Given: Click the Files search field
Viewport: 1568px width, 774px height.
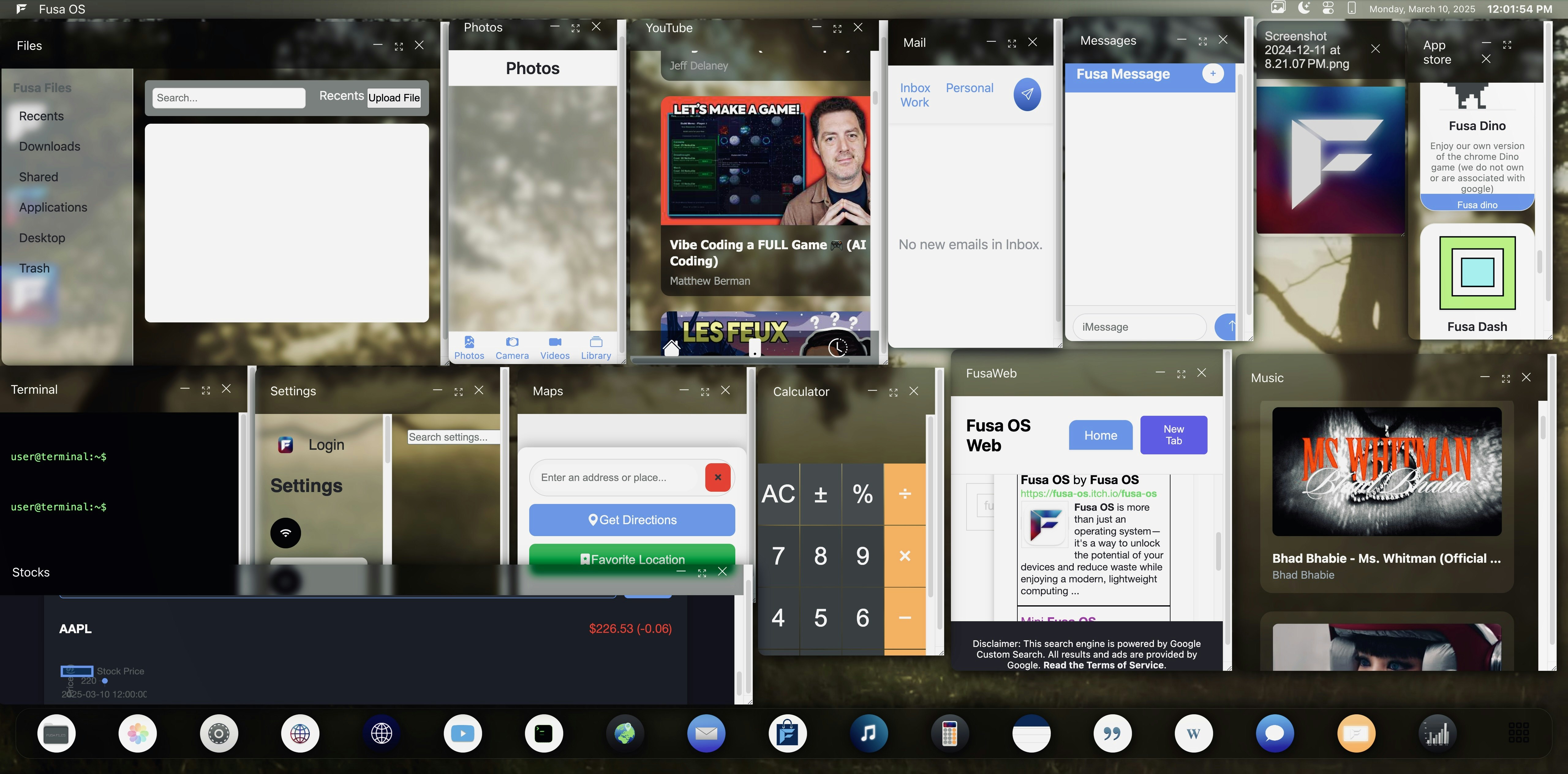Looking at the screenshot, I should (x=229, y=98).
